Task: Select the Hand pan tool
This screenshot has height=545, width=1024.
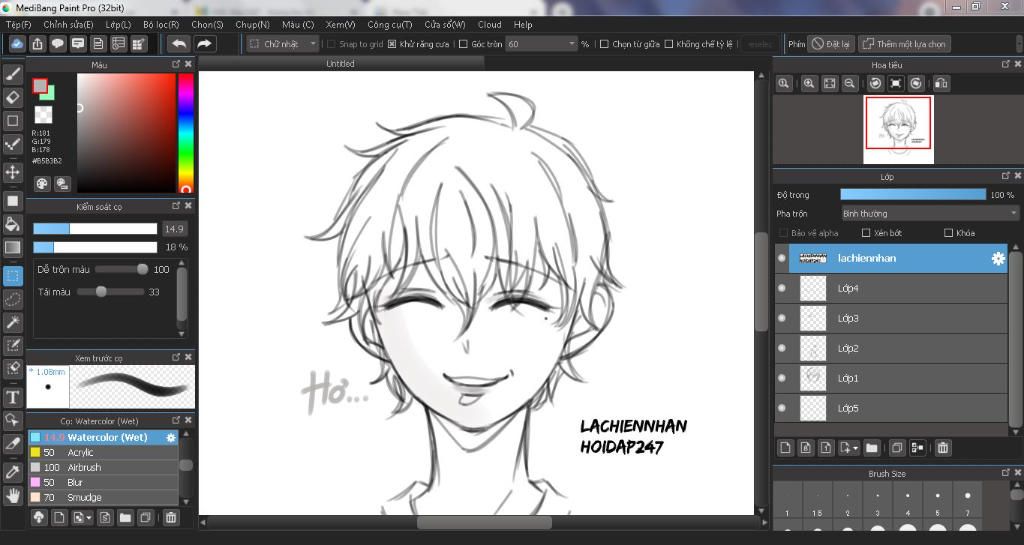Action: point(12,495)
